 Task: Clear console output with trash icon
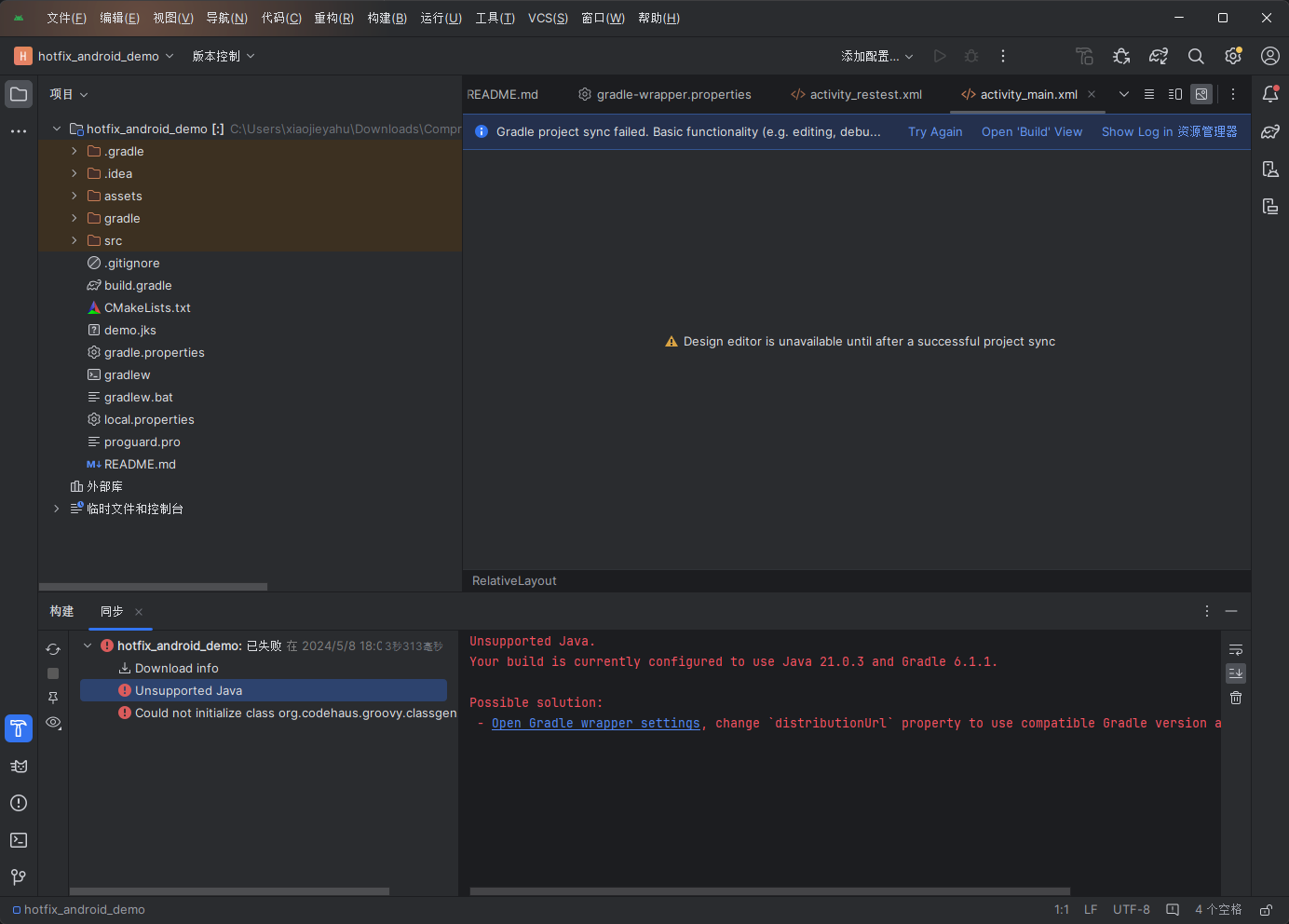pos(1236,698)
